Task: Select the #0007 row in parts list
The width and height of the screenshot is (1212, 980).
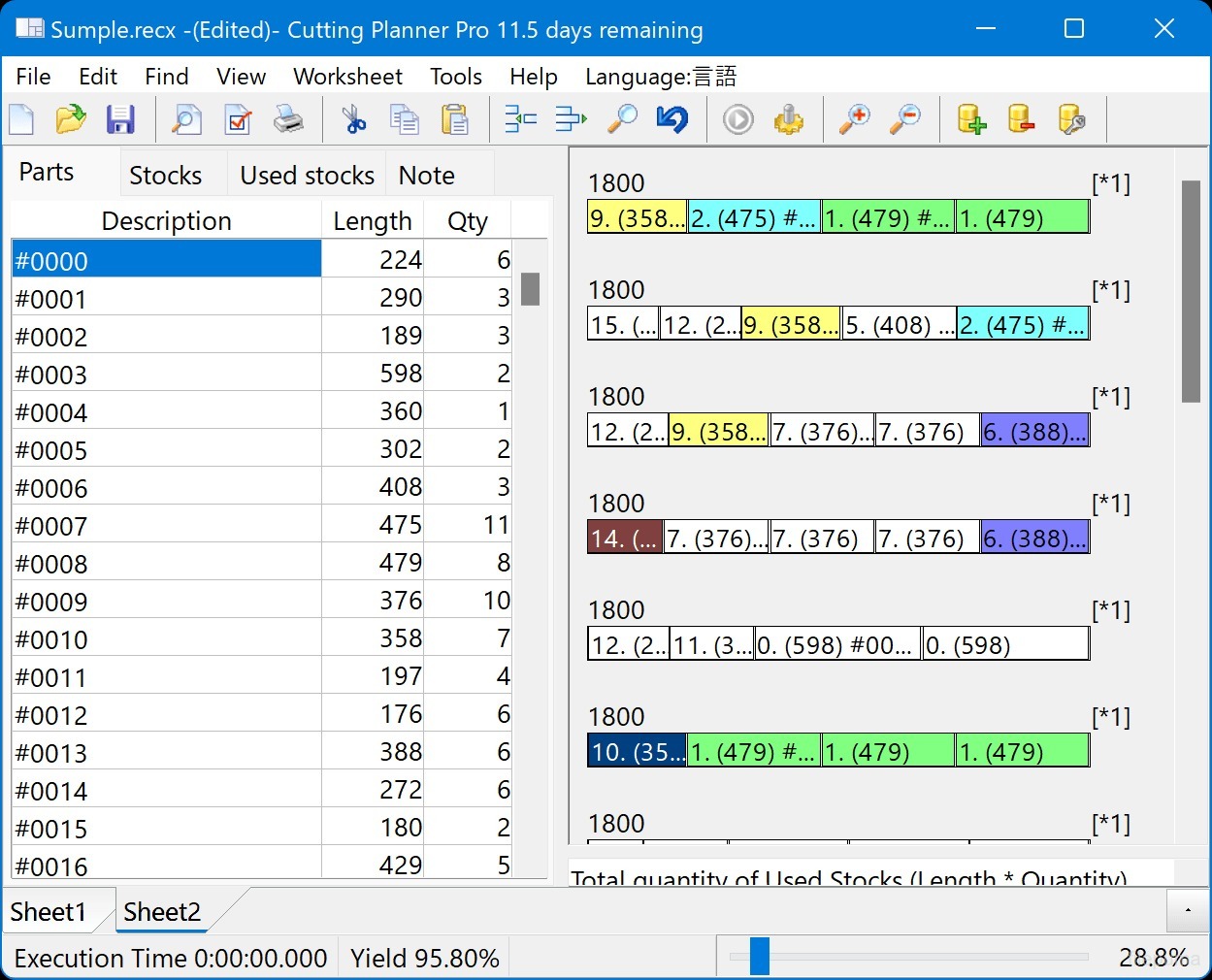Action: tap(165, 526)
